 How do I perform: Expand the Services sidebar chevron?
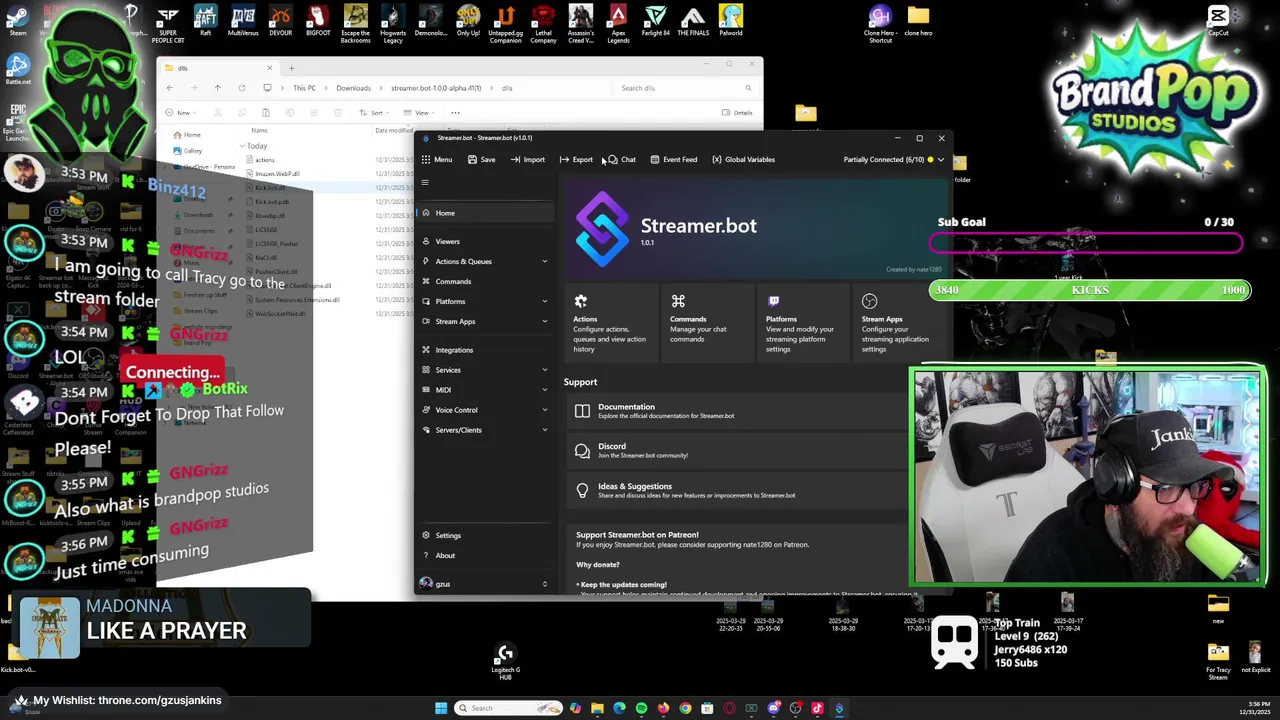coord(545,370)
